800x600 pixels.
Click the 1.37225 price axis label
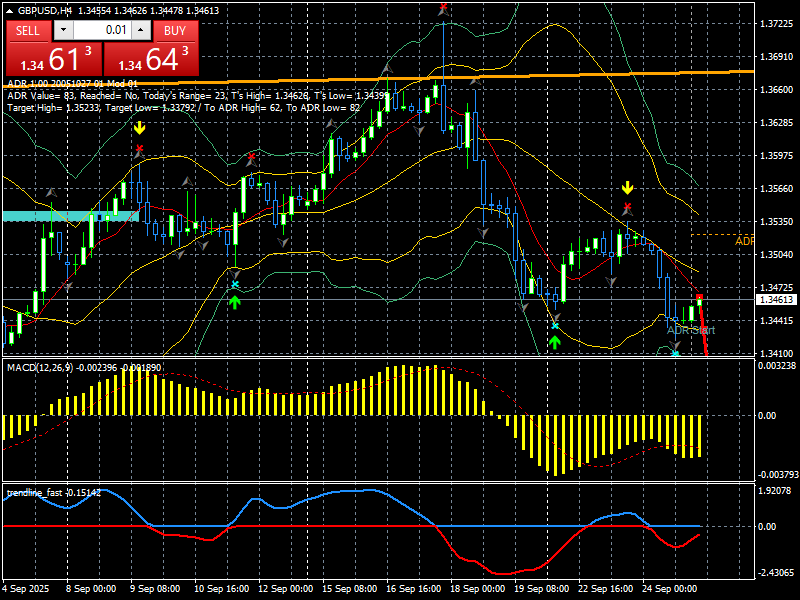[777, 23]
